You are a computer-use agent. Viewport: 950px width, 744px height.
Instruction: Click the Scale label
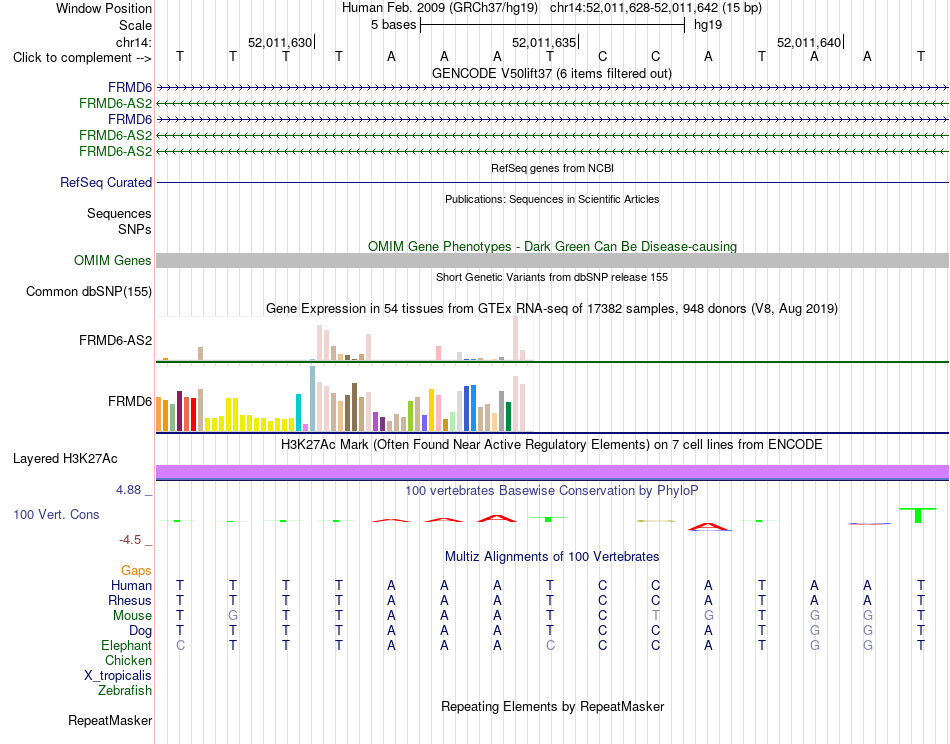click(136, 25)
